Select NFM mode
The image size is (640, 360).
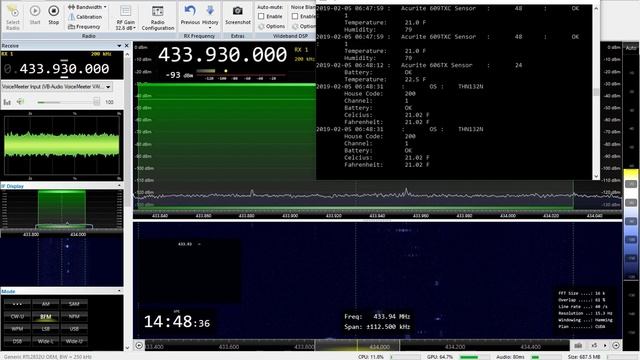[x=74, y=316]
